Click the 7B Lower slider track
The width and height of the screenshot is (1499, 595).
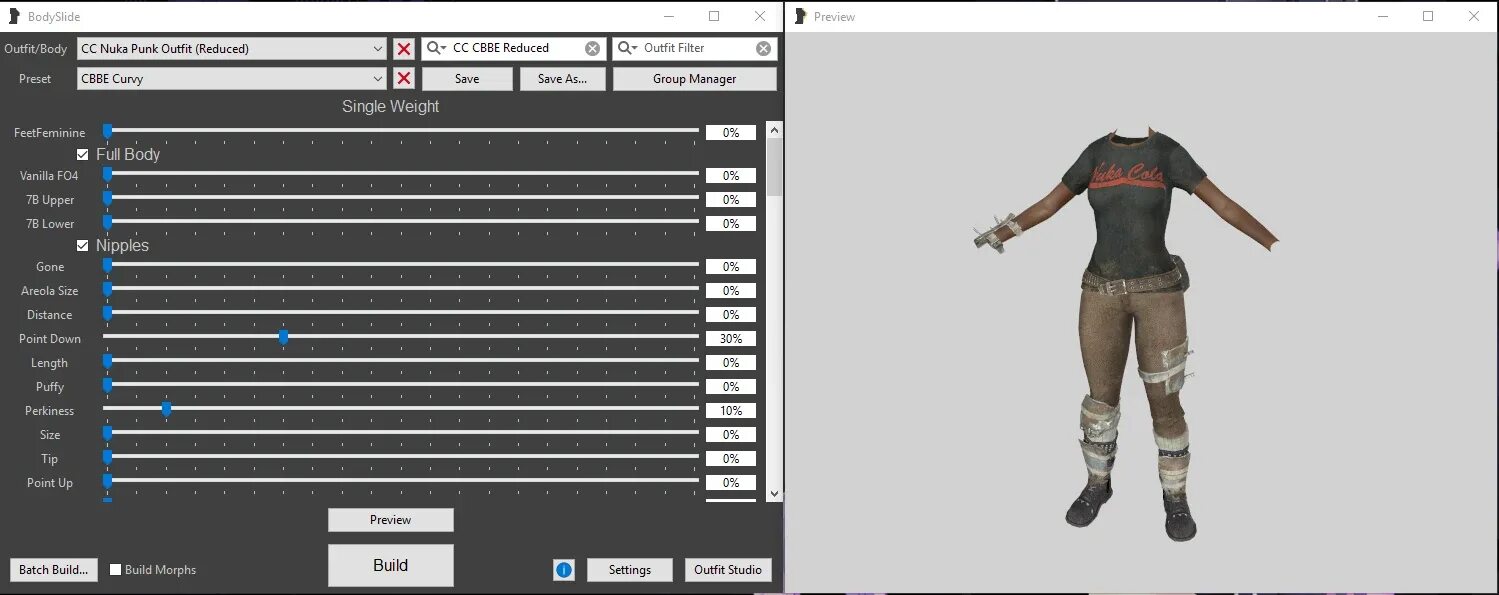tap(401, 222)
